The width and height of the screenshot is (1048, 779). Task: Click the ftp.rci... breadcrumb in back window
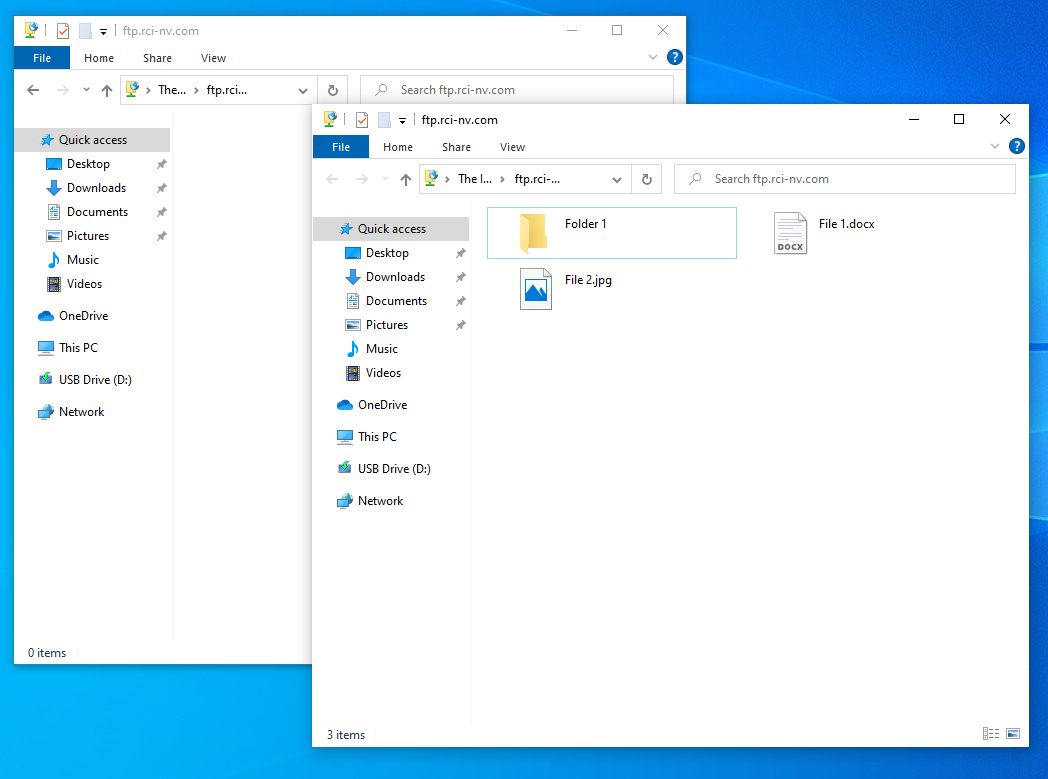(227, 90)
